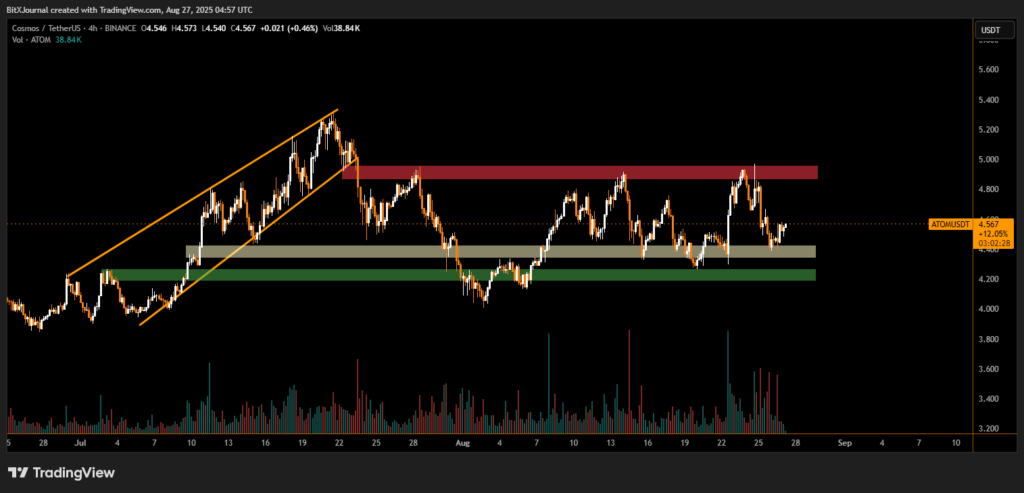Click the ATOMUSDT price label tag
This screenshot has width=1024, height=493.
[x=949, y=224]
